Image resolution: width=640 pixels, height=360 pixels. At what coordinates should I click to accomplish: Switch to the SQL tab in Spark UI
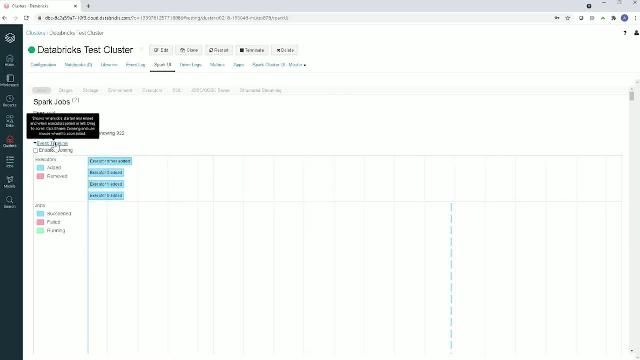[x=177, y=90]
